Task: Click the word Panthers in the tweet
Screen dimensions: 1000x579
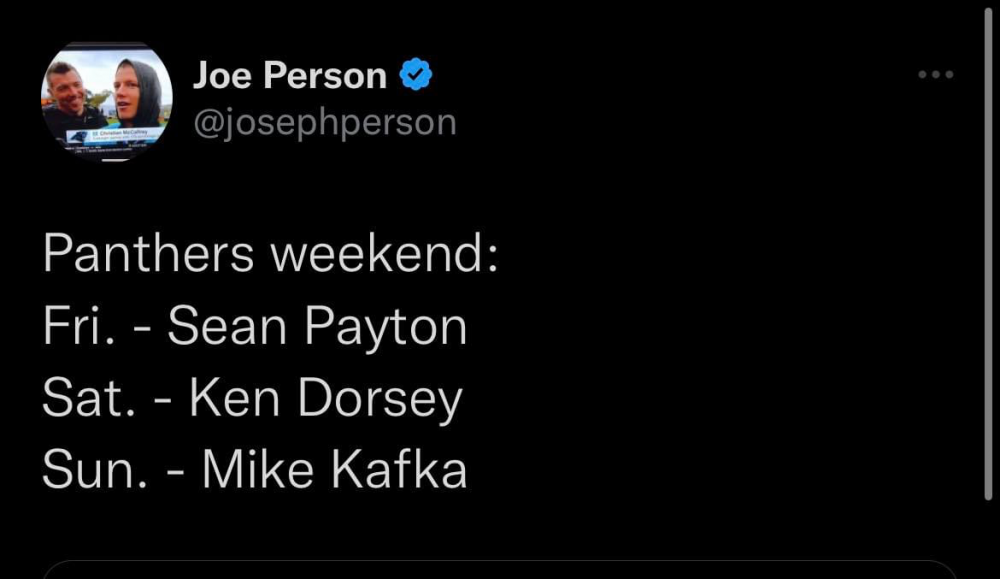Action: pos(148,255)
